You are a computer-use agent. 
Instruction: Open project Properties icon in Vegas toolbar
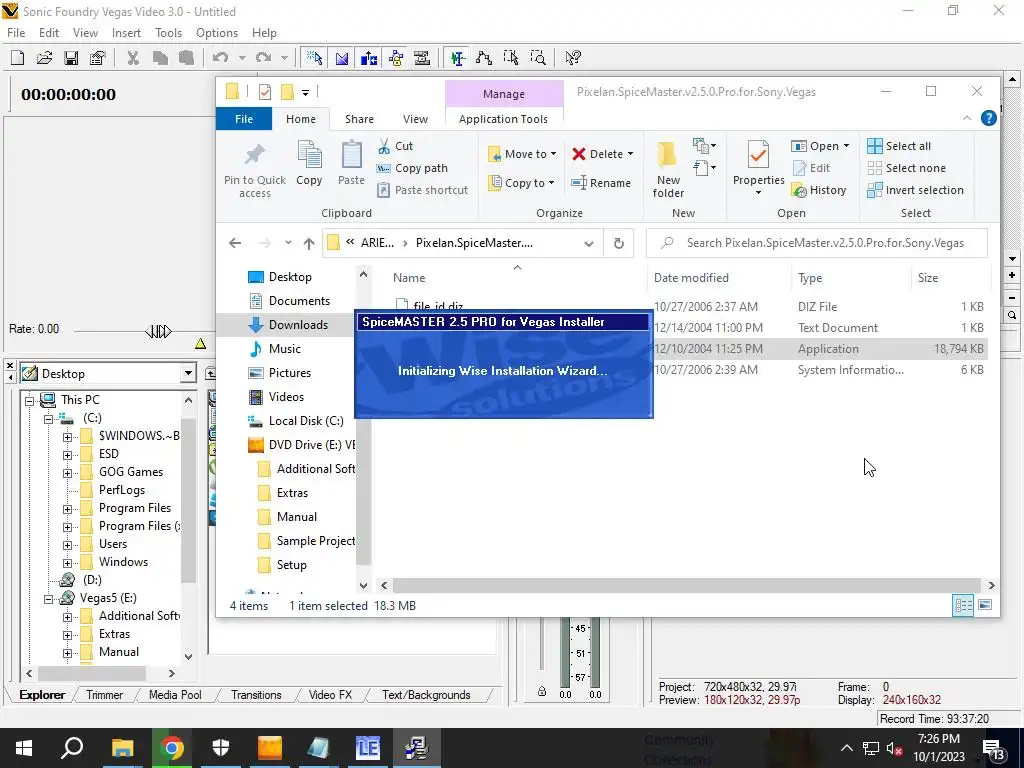[x=98, y=58]
